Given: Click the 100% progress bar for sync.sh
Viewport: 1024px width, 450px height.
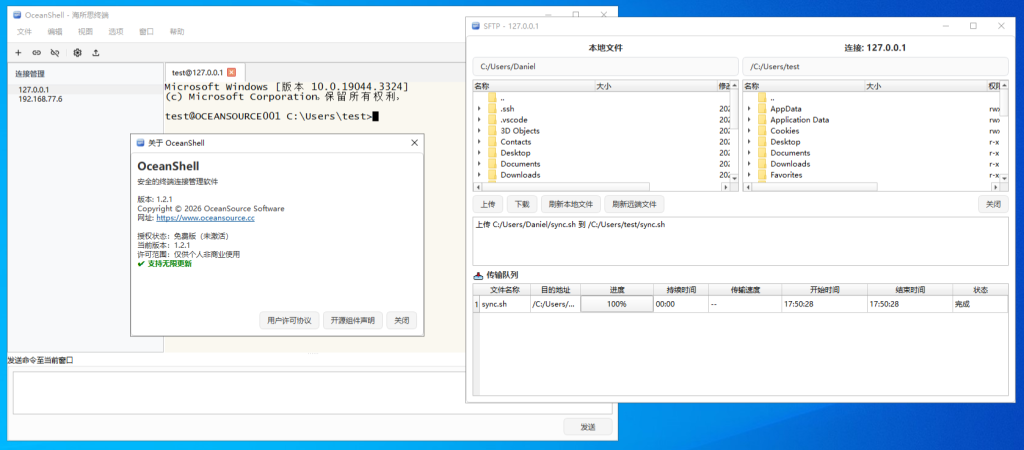Looking at the screenshot, I should 616,304.
